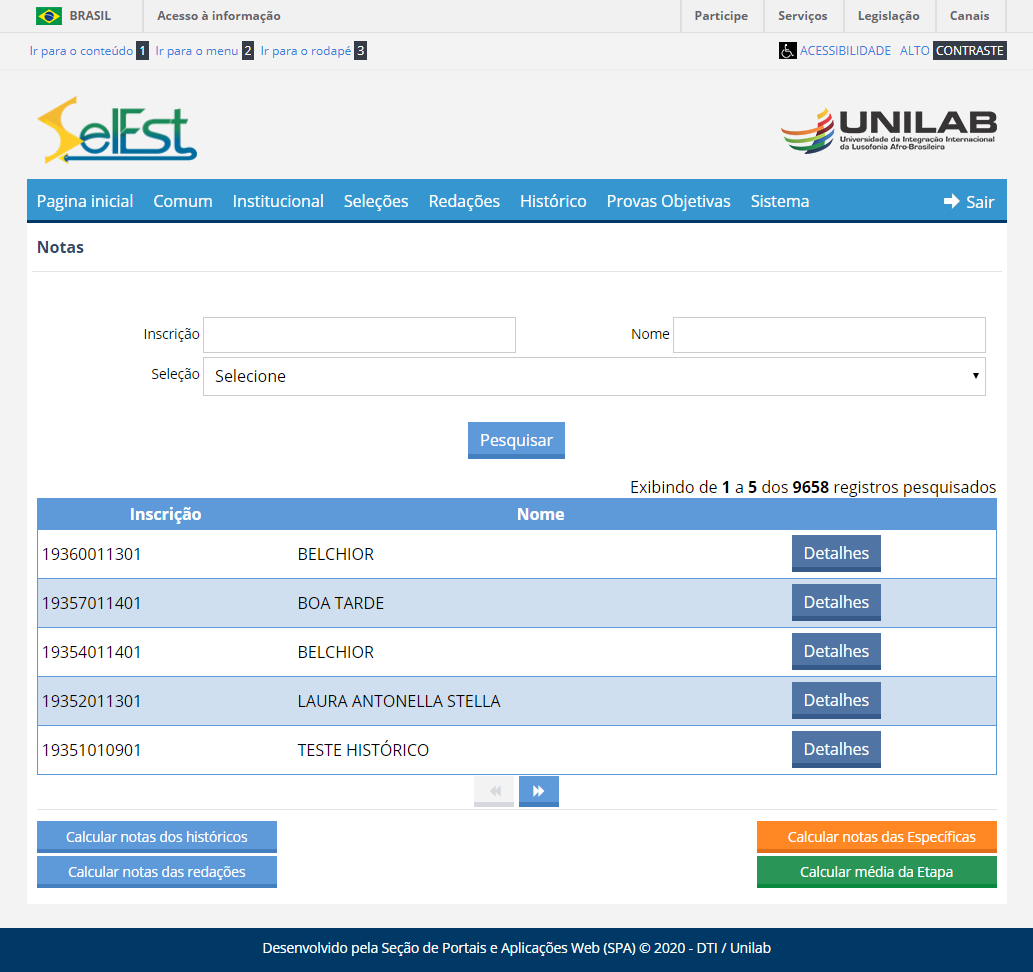
Task: Click the Nome search field
Action: coord(829,335)
